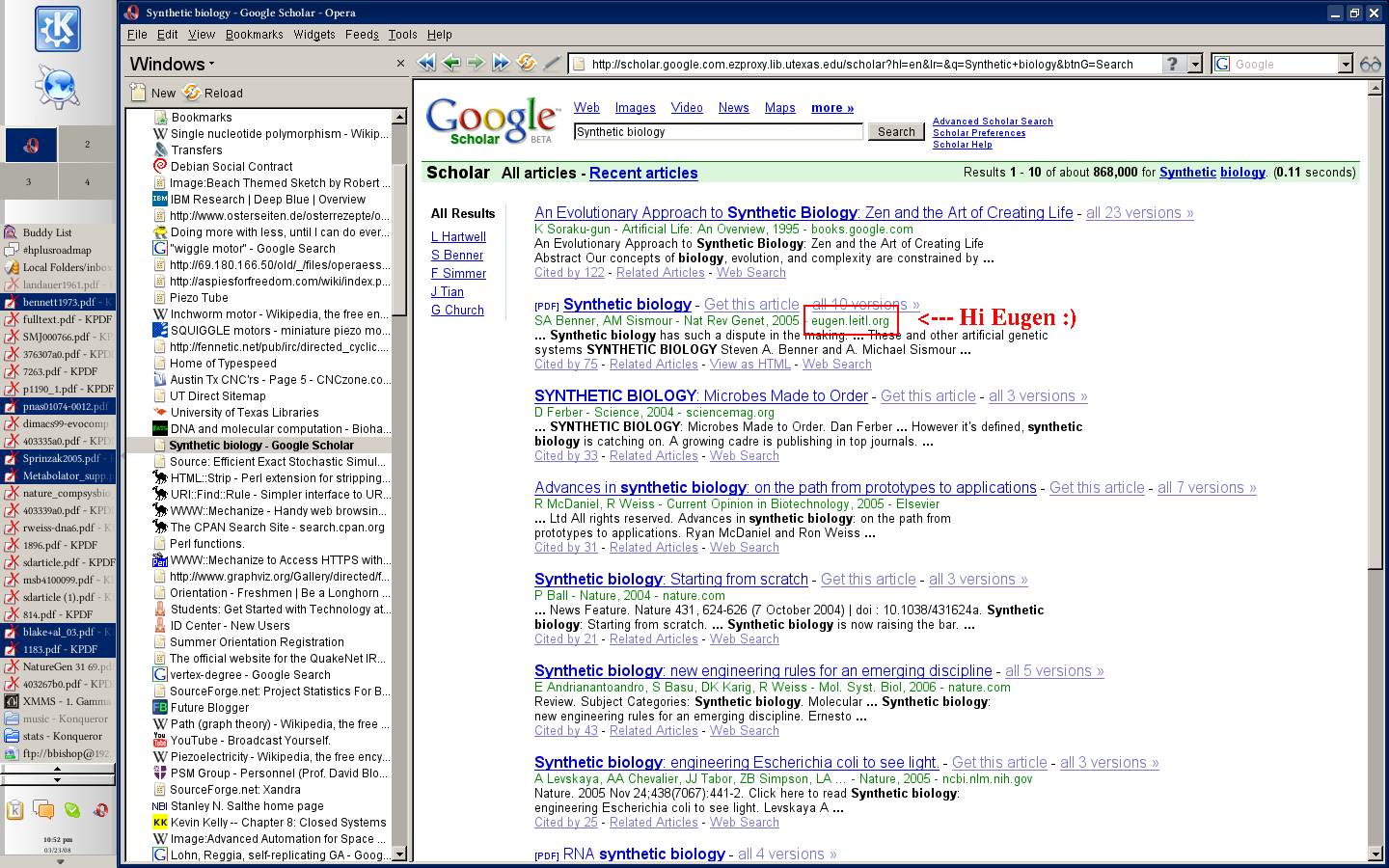This screenshot has height=868, width=1389.
Task: Click down arrow of taskbar scroller
Action: click(58, 779)
